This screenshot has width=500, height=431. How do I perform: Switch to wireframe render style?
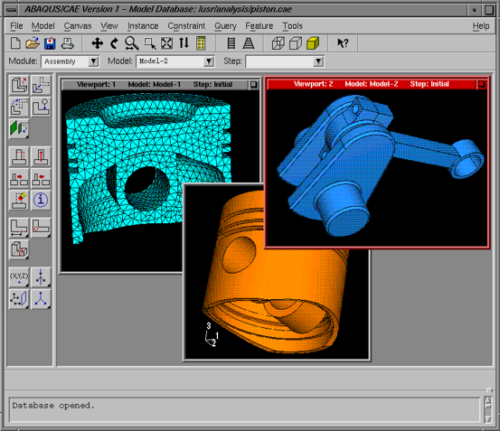[x=278, y=43]
